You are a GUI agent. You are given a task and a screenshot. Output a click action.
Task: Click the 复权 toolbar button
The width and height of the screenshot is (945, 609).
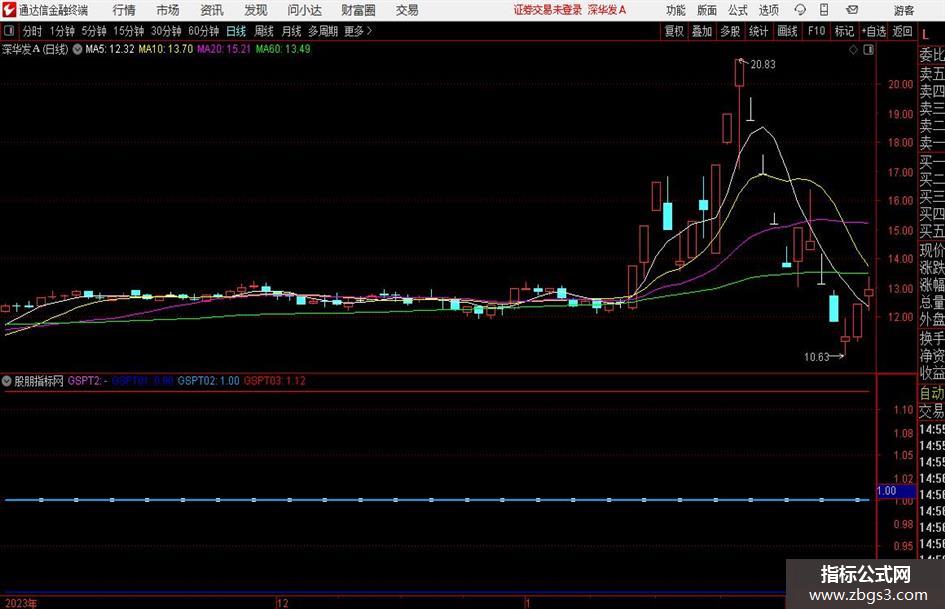point(674,31)
